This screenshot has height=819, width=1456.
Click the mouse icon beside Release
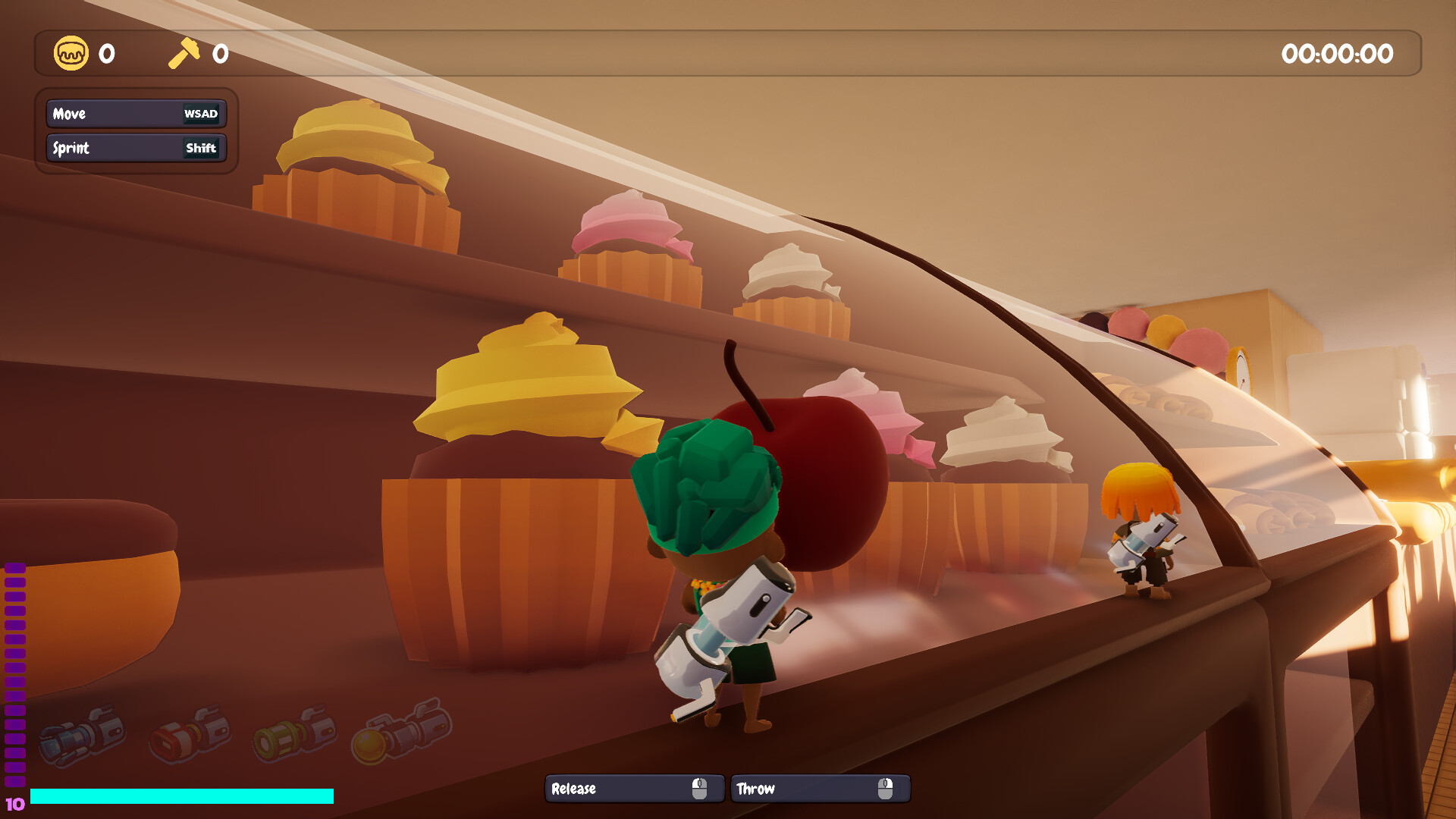click(x=699, y=789)
